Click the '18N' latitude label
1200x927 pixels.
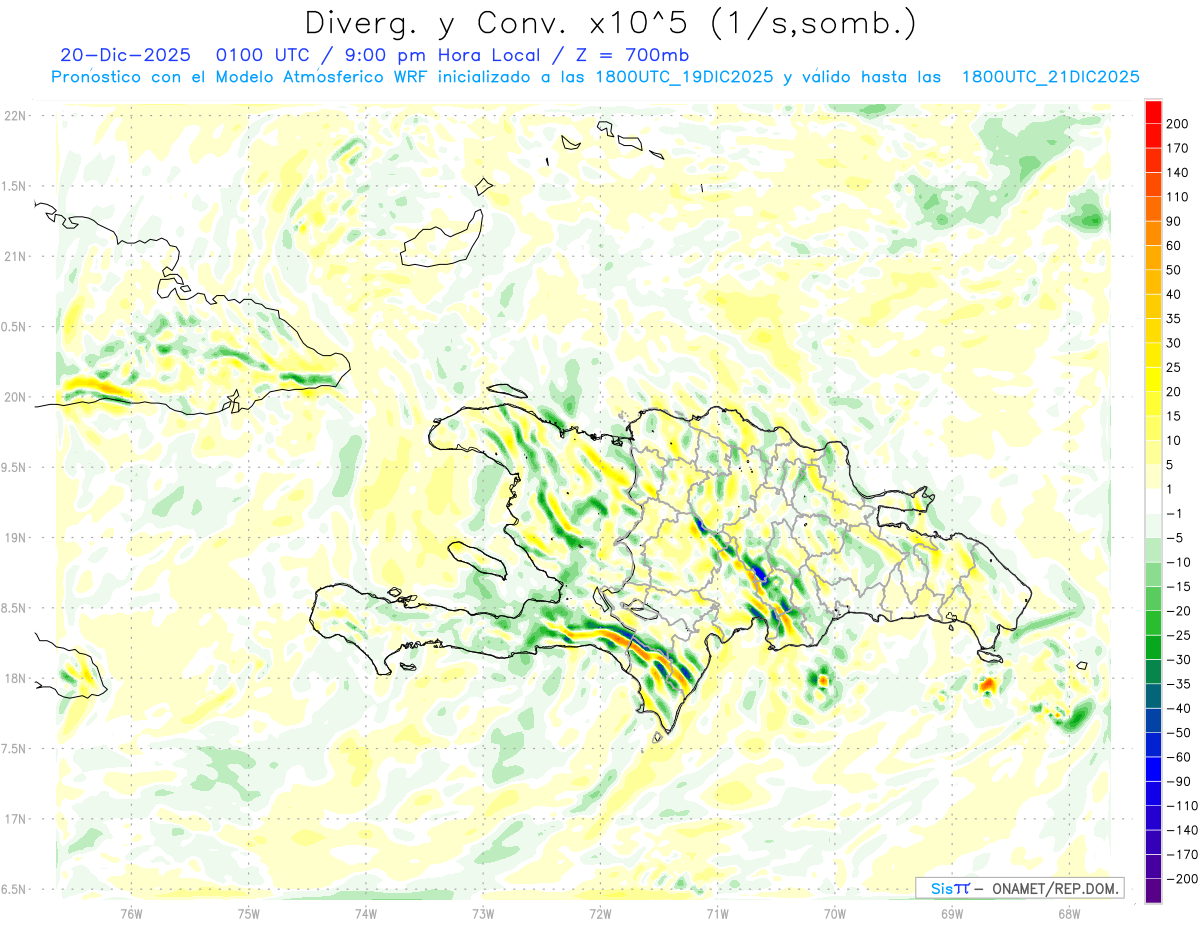pyautogui.click(x=14, y=678)
